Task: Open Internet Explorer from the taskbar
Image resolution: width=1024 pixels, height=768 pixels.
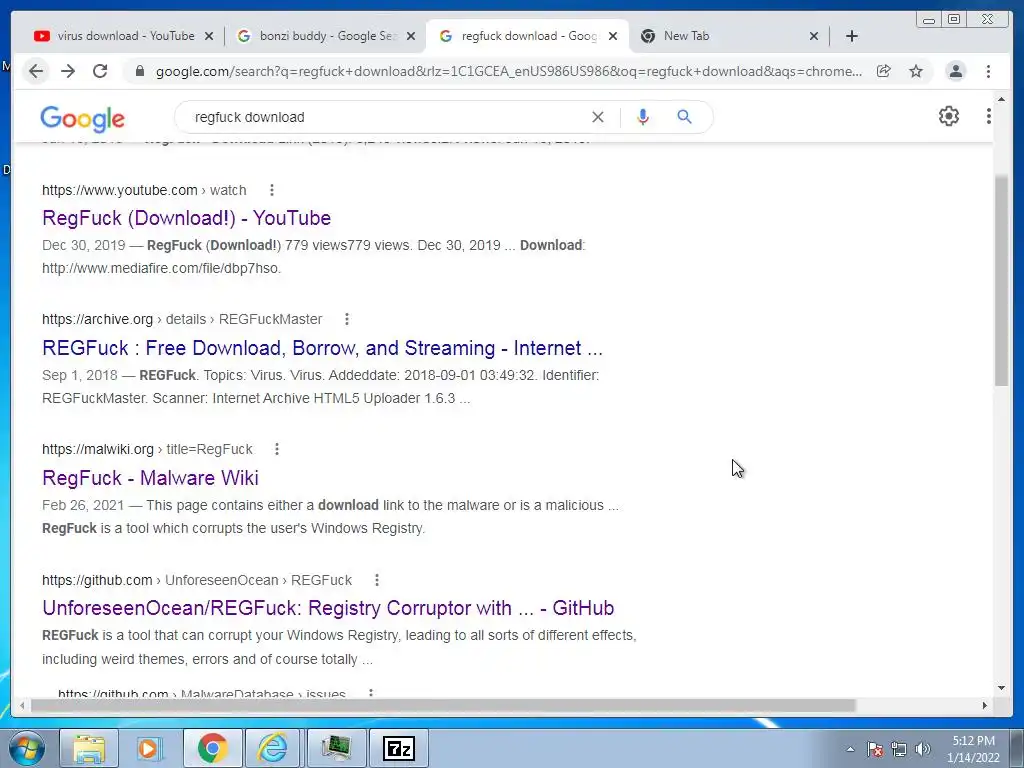Action: (273, 748)
